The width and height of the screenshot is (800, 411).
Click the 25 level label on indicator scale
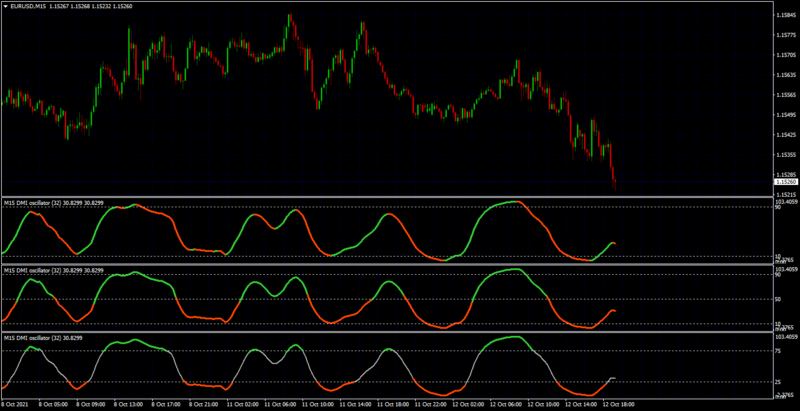(x=778, y=382)
